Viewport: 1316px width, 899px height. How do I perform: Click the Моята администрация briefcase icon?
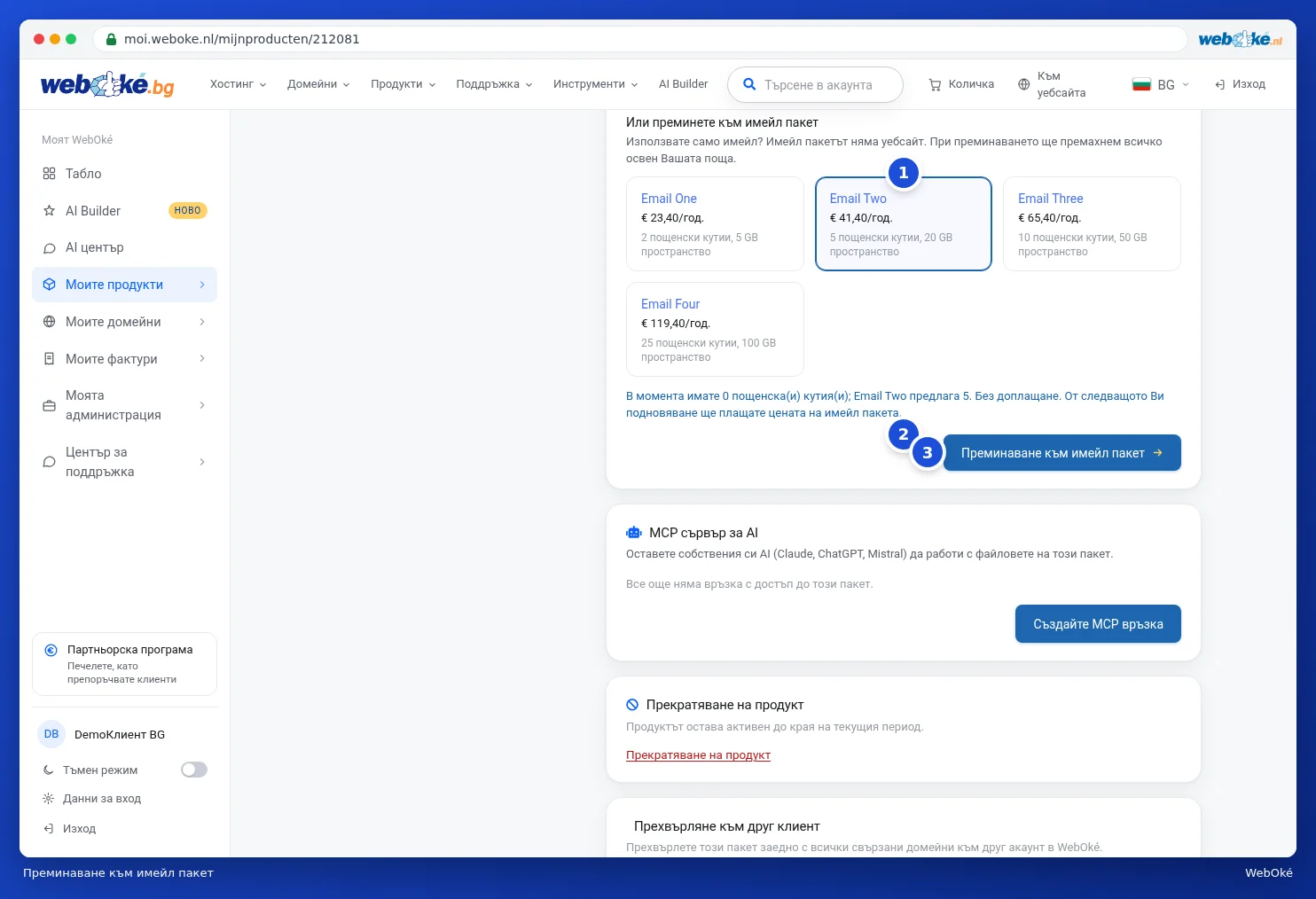[x=49, y=406]
